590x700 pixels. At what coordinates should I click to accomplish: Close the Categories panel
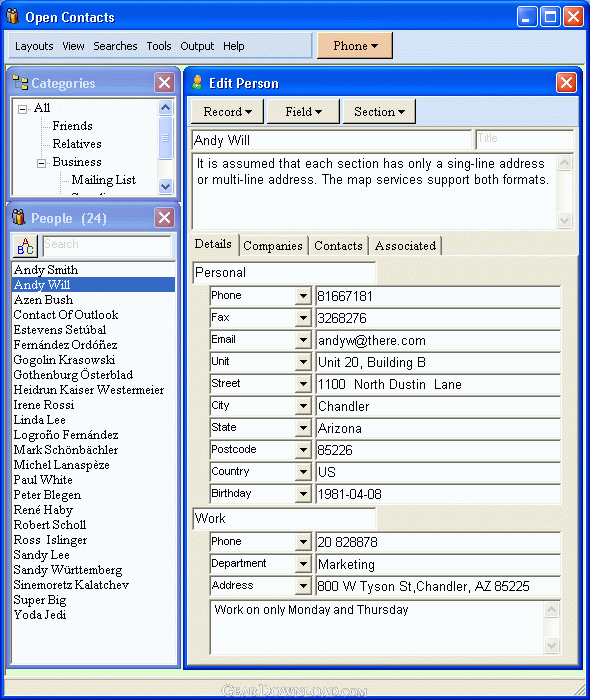tap(165, 83)
